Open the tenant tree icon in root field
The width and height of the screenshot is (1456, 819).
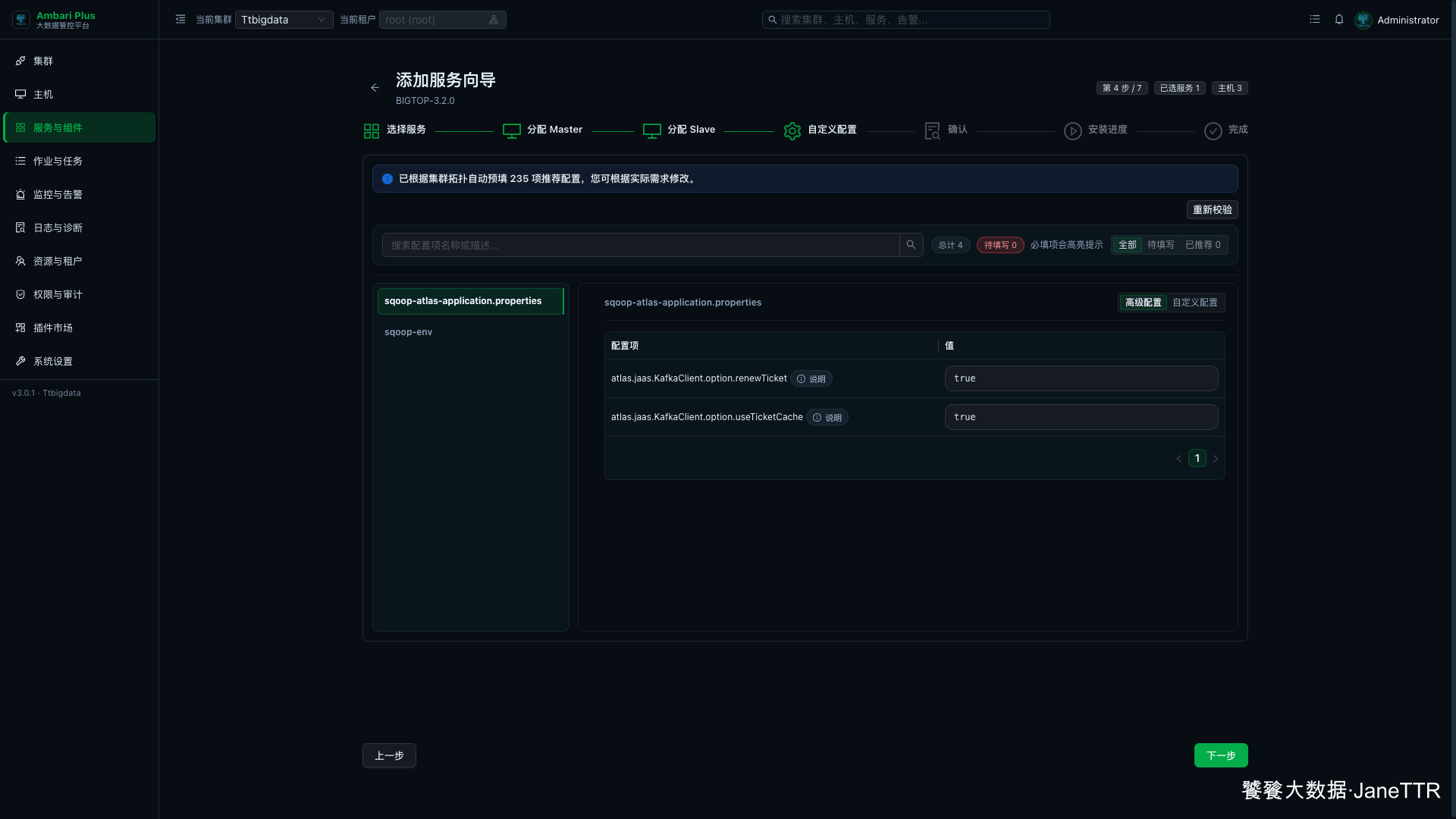tap(494, 20)
